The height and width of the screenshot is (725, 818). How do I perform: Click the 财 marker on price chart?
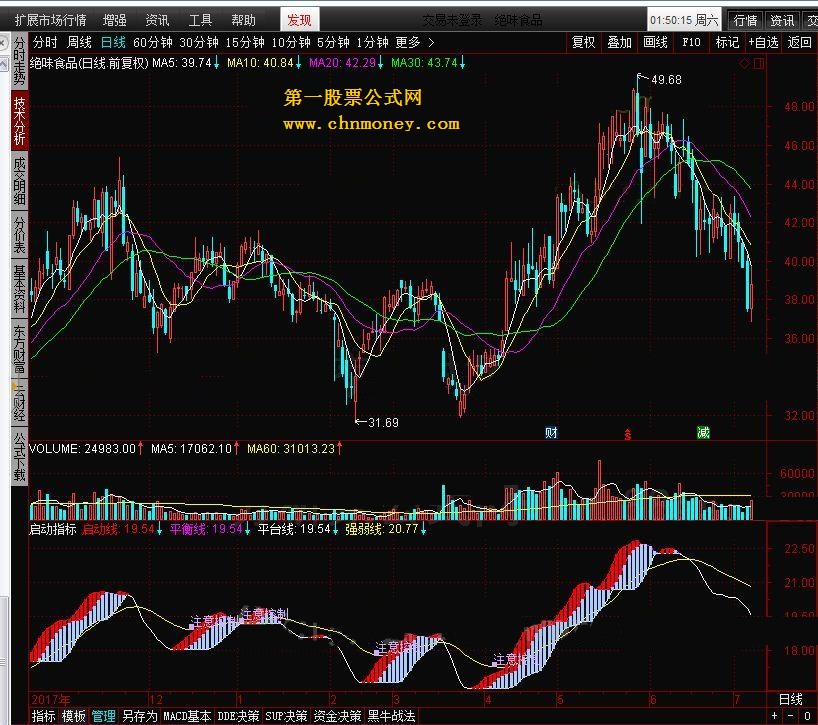coord(551,432)
